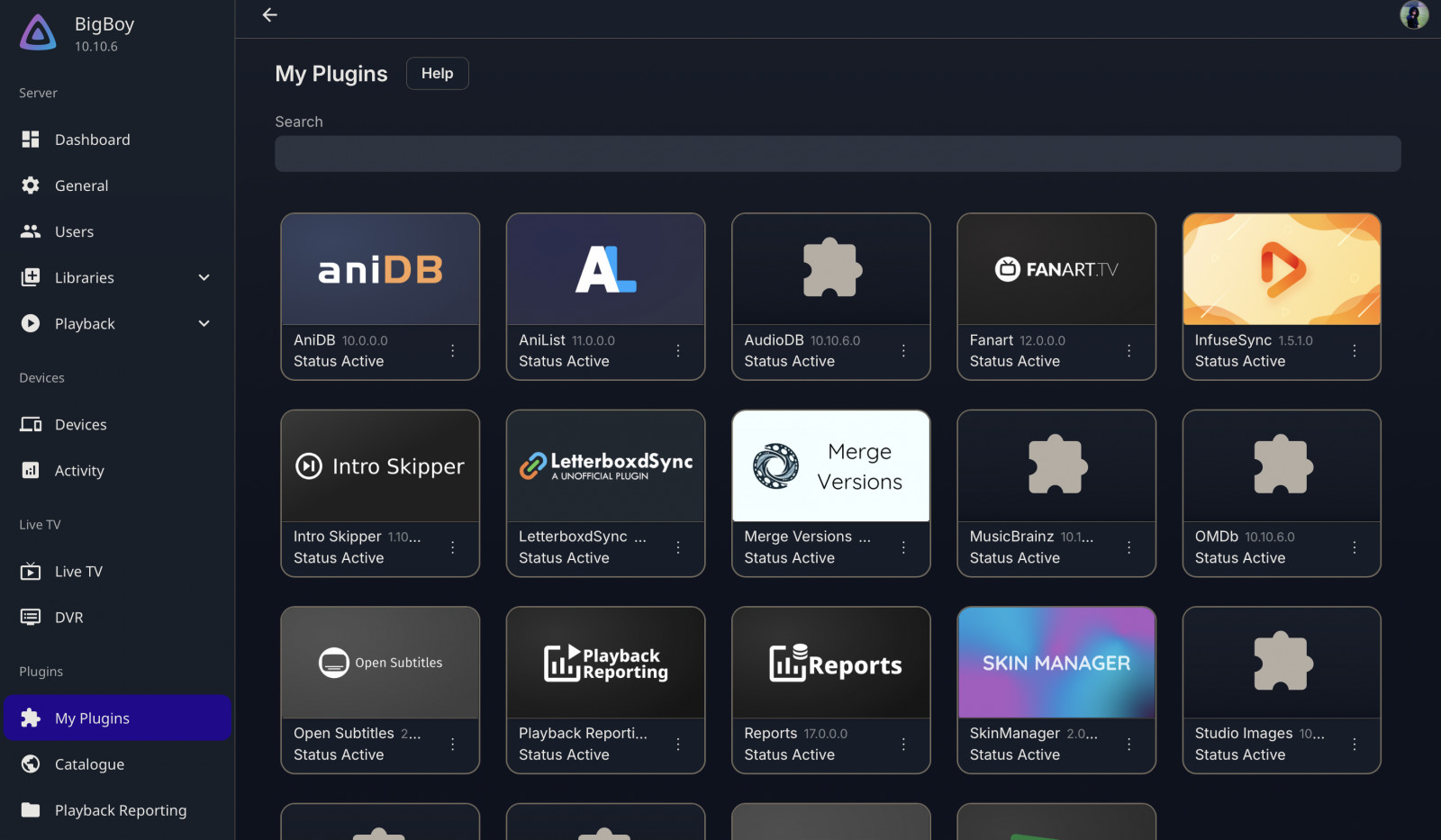Select Playback Reporting in sidebar

coord(120,810)
